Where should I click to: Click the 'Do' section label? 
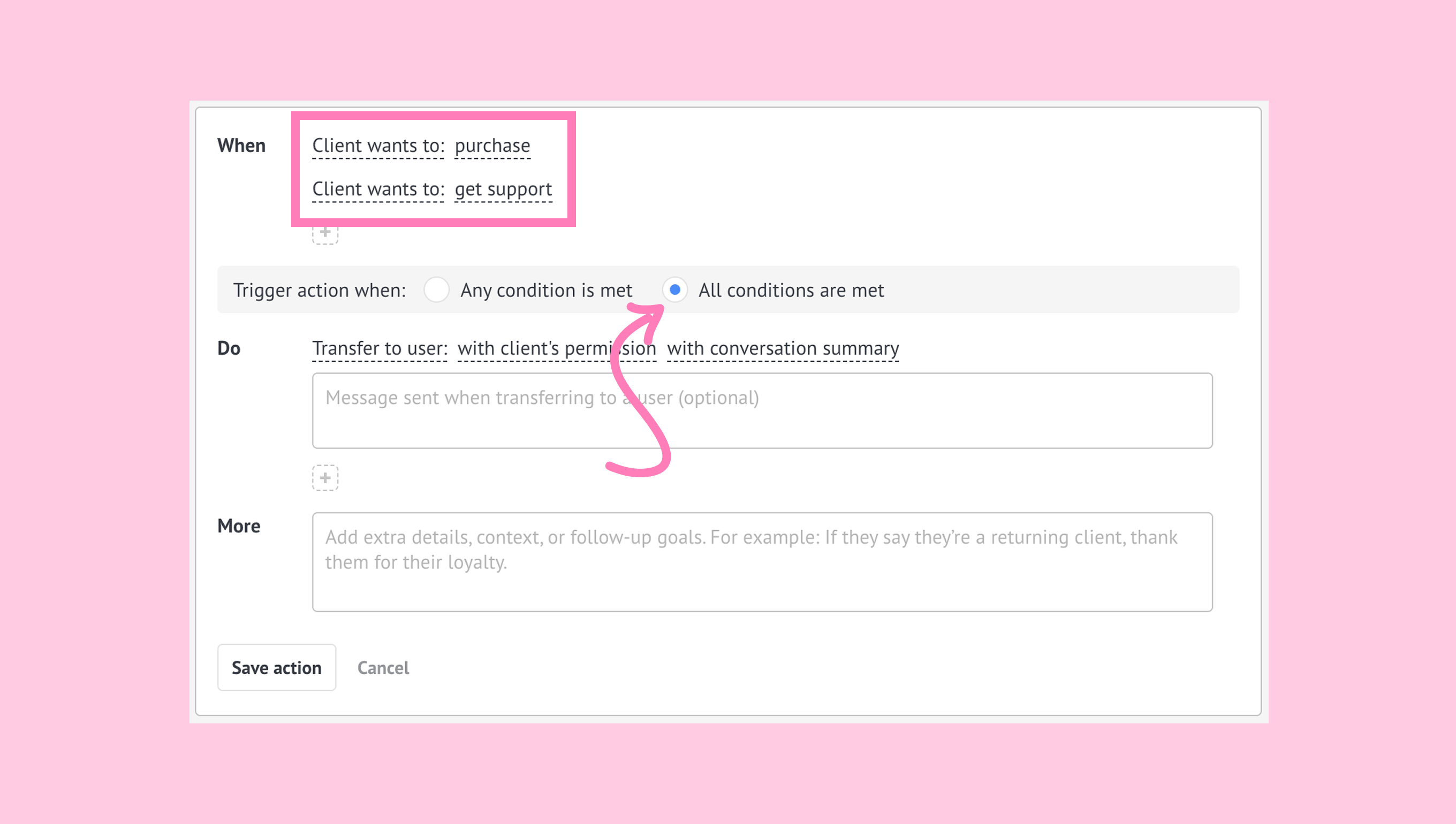tap(229, 349)
